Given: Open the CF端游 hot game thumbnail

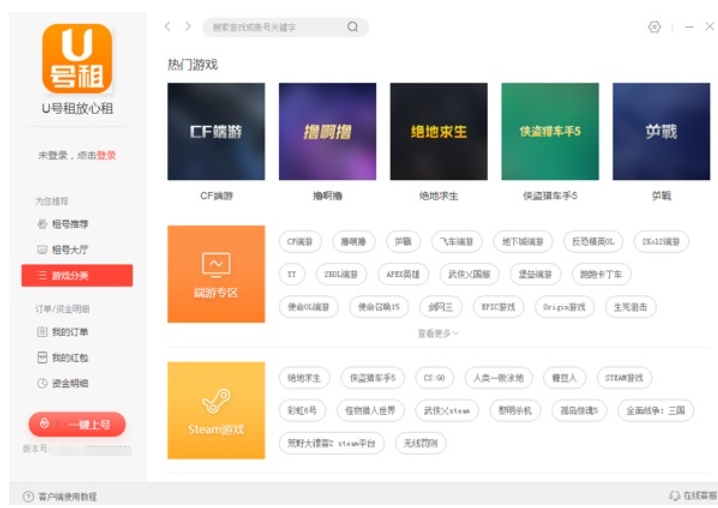Looking at the screenshot, I should point(216,131).
